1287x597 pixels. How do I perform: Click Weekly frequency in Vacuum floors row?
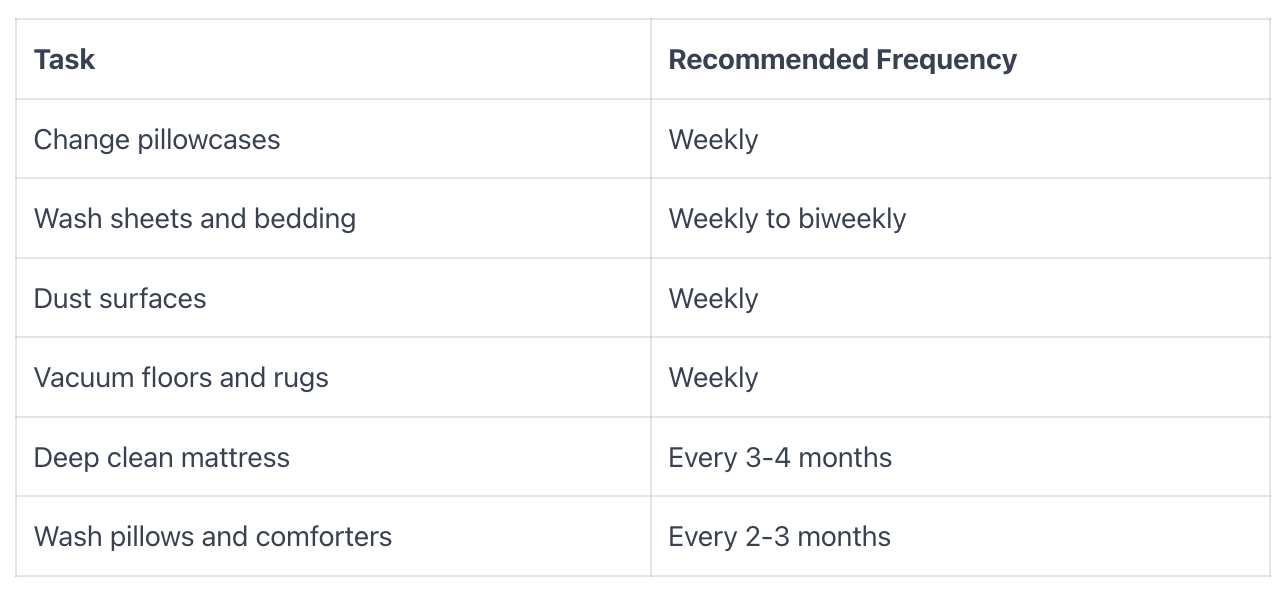point(713,378)
